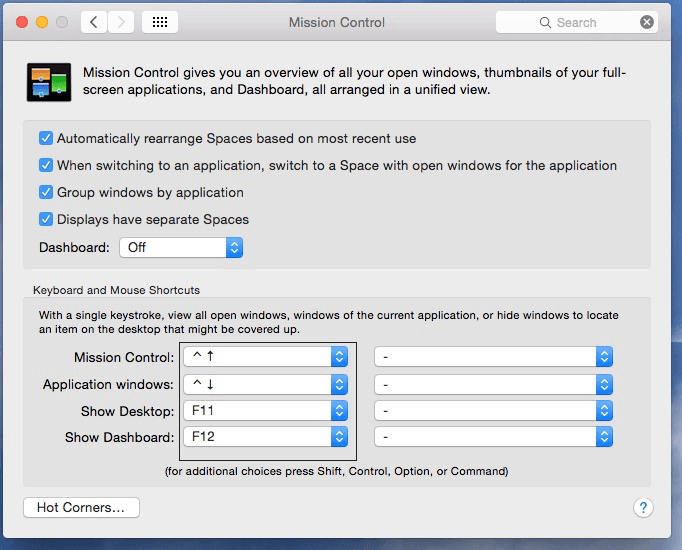Toggle Group windows by application

(46, 192)
